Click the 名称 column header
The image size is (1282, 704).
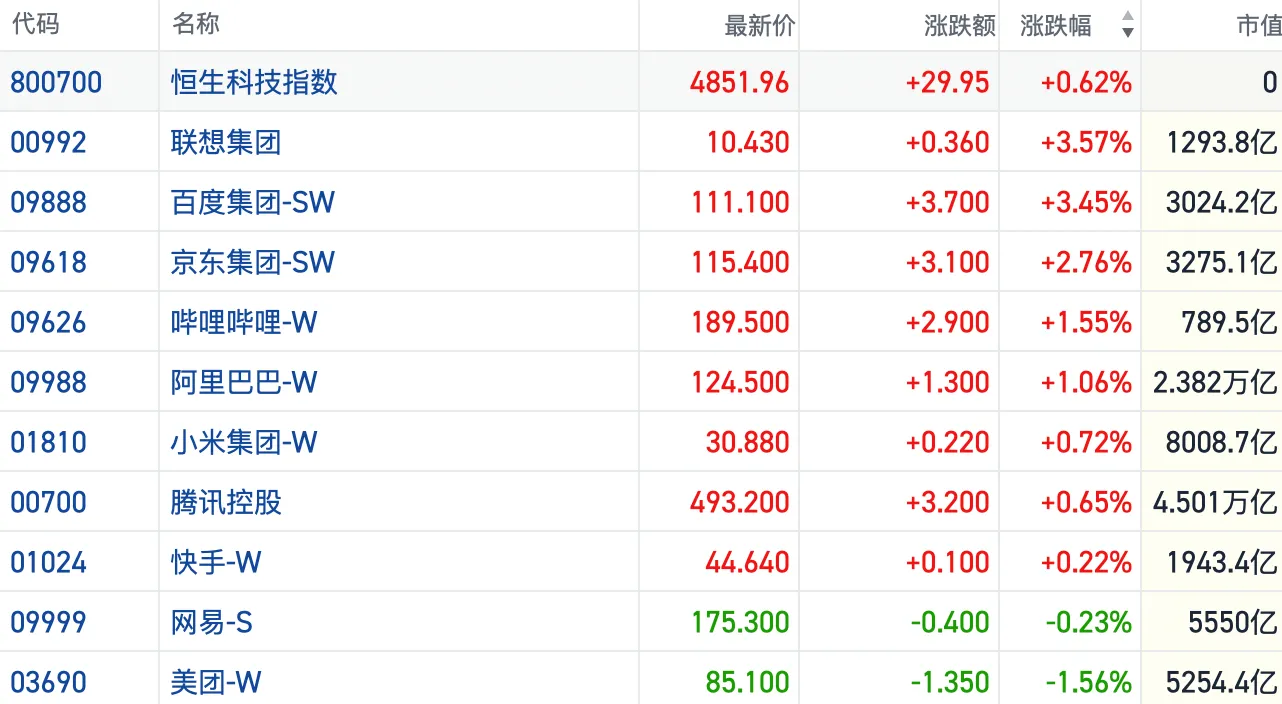tap(196, 24)
